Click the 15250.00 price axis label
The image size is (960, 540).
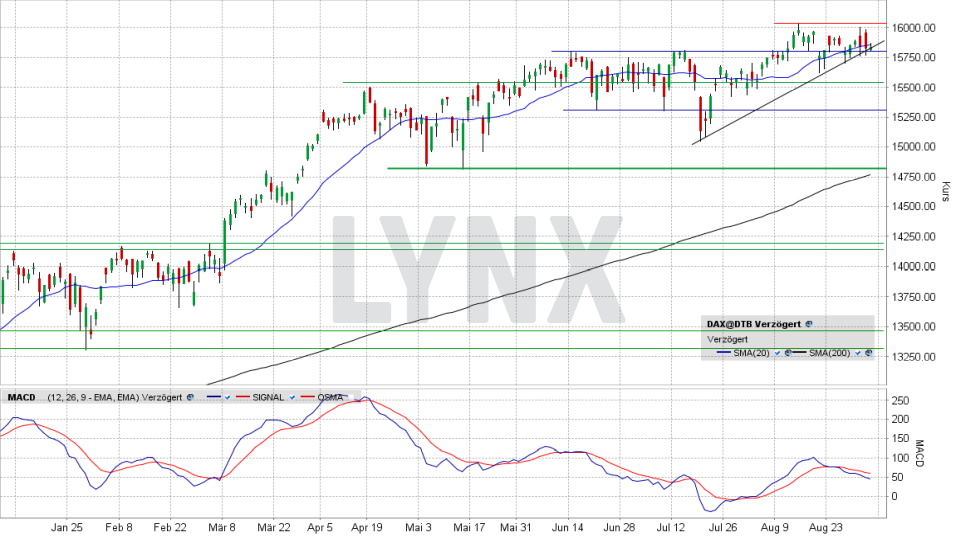[913, 117]
